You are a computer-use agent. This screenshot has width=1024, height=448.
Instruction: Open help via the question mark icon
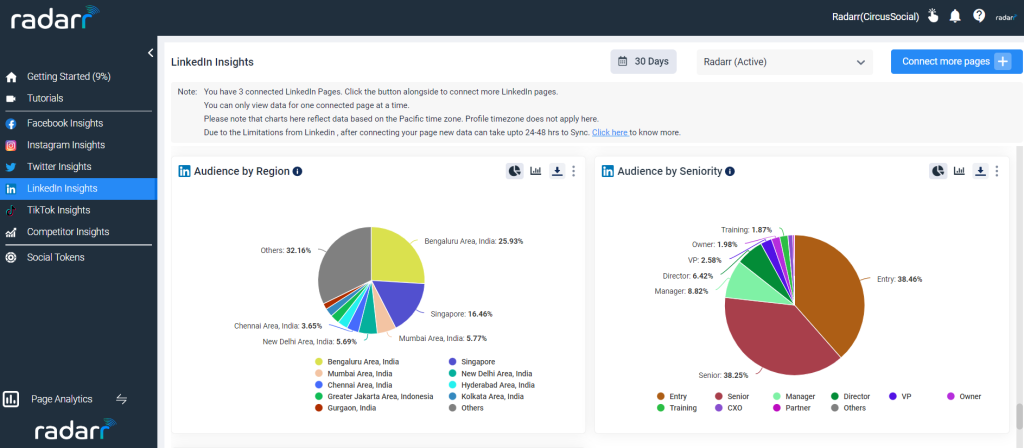point(978,16)
